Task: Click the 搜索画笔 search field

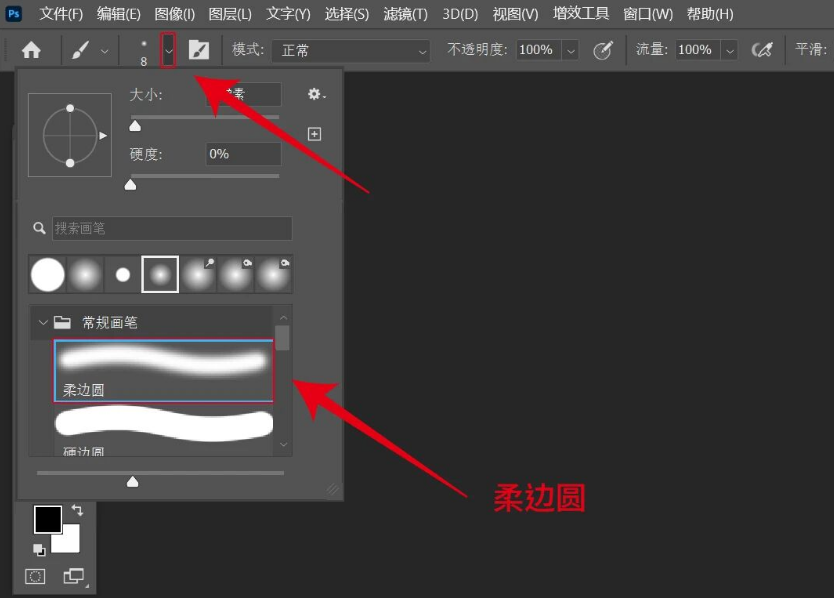Action: click(172, 228)
